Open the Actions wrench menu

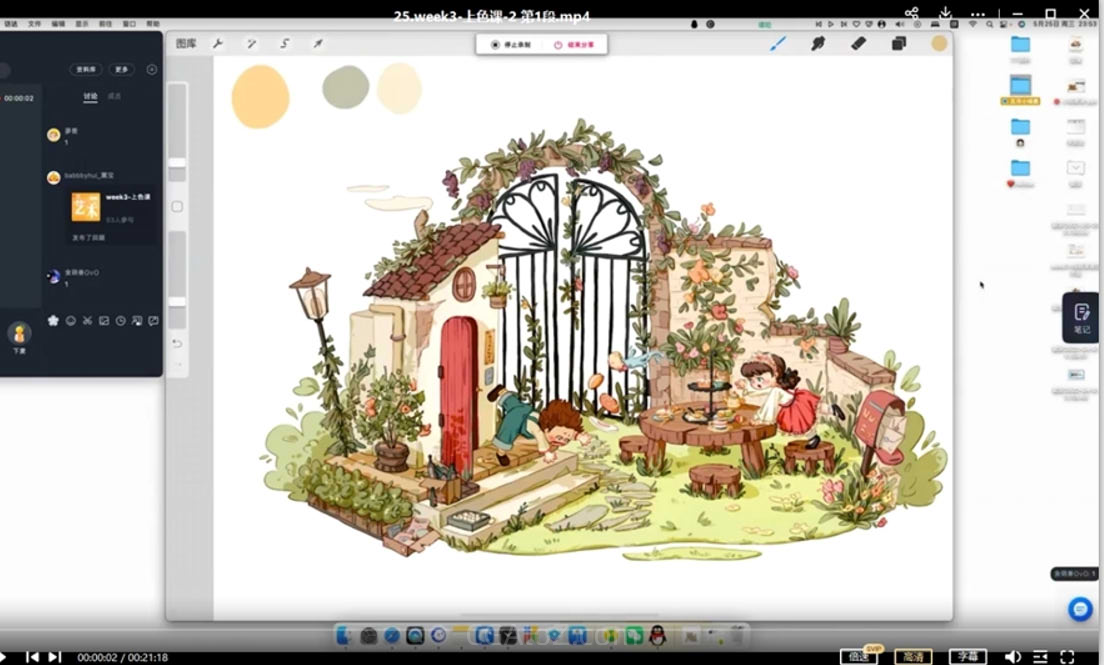(x=218, y=43)
